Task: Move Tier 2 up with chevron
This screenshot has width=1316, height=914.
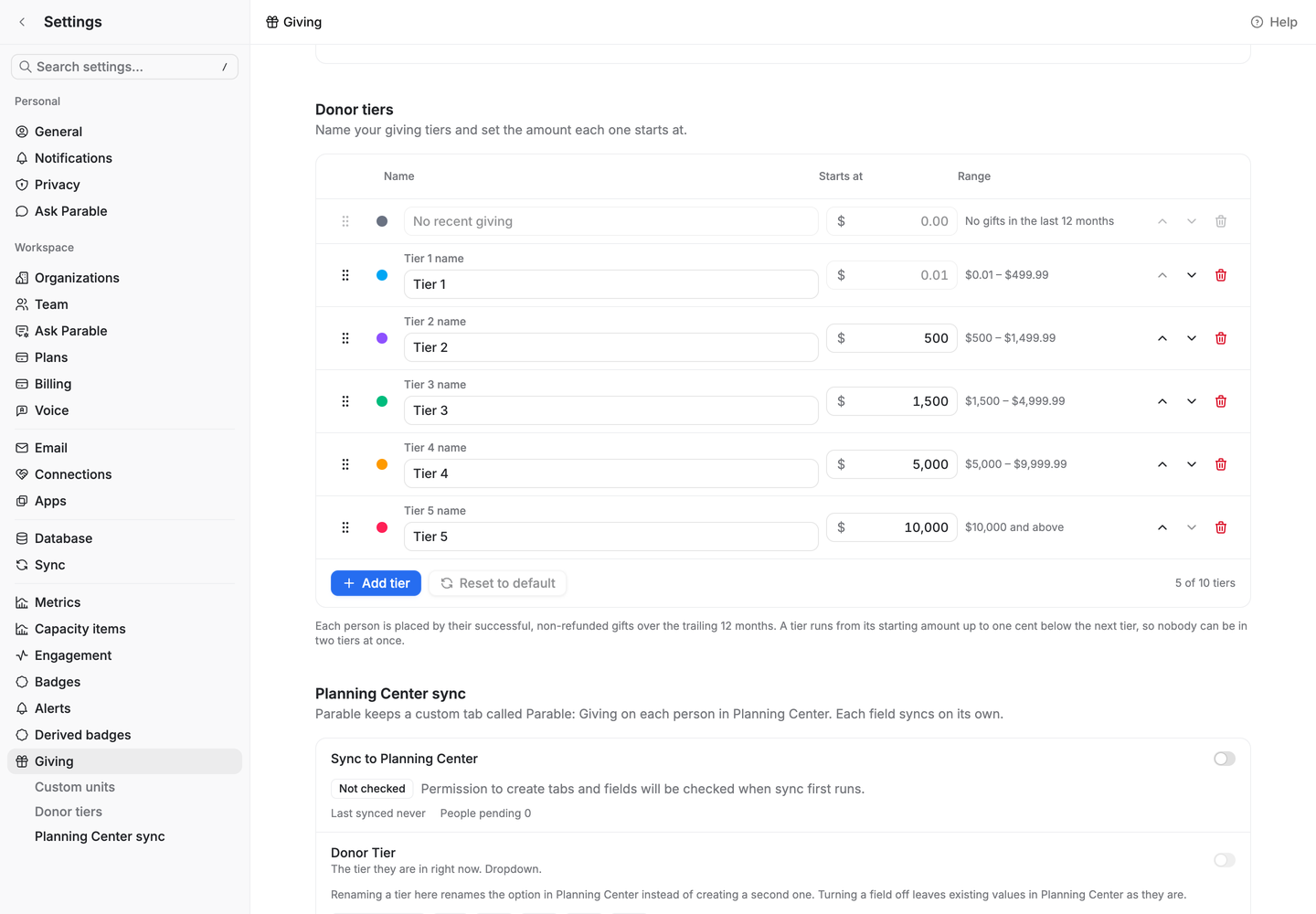Action: pos(1162,338)
